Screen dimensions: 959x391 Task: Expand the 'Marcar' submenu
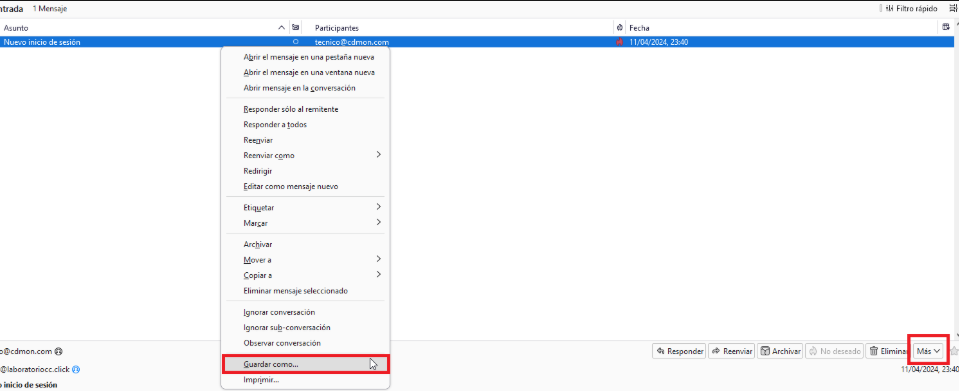[x=305, y=223]
